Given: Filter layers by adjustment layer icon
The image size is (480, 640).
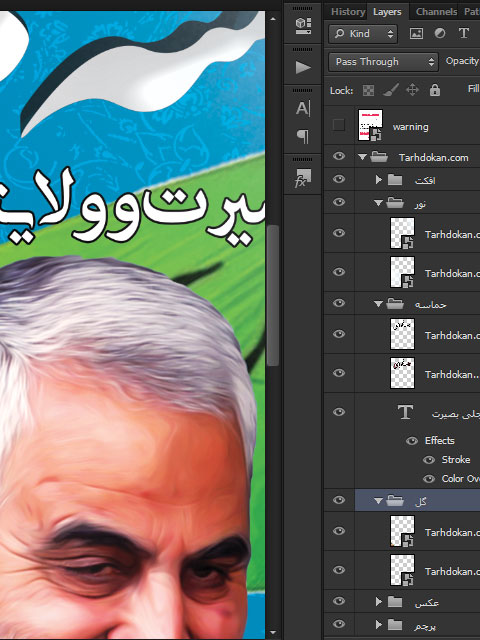Looking at the screenshot, I should (x=440, y=33).
